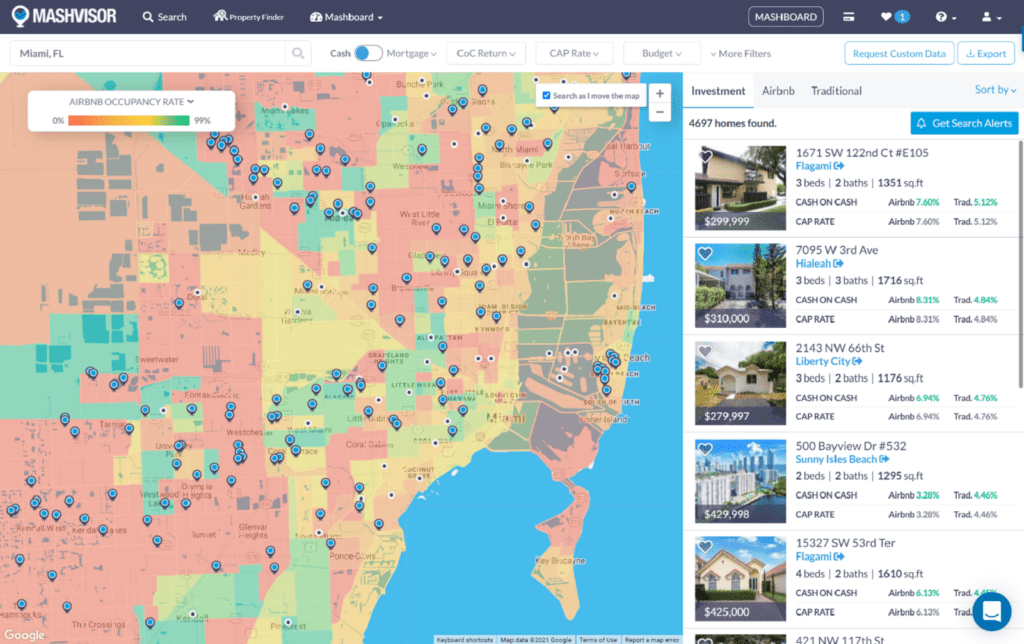Zoom in using the map plus control
1024x644 pixels.
pos(660,91)
